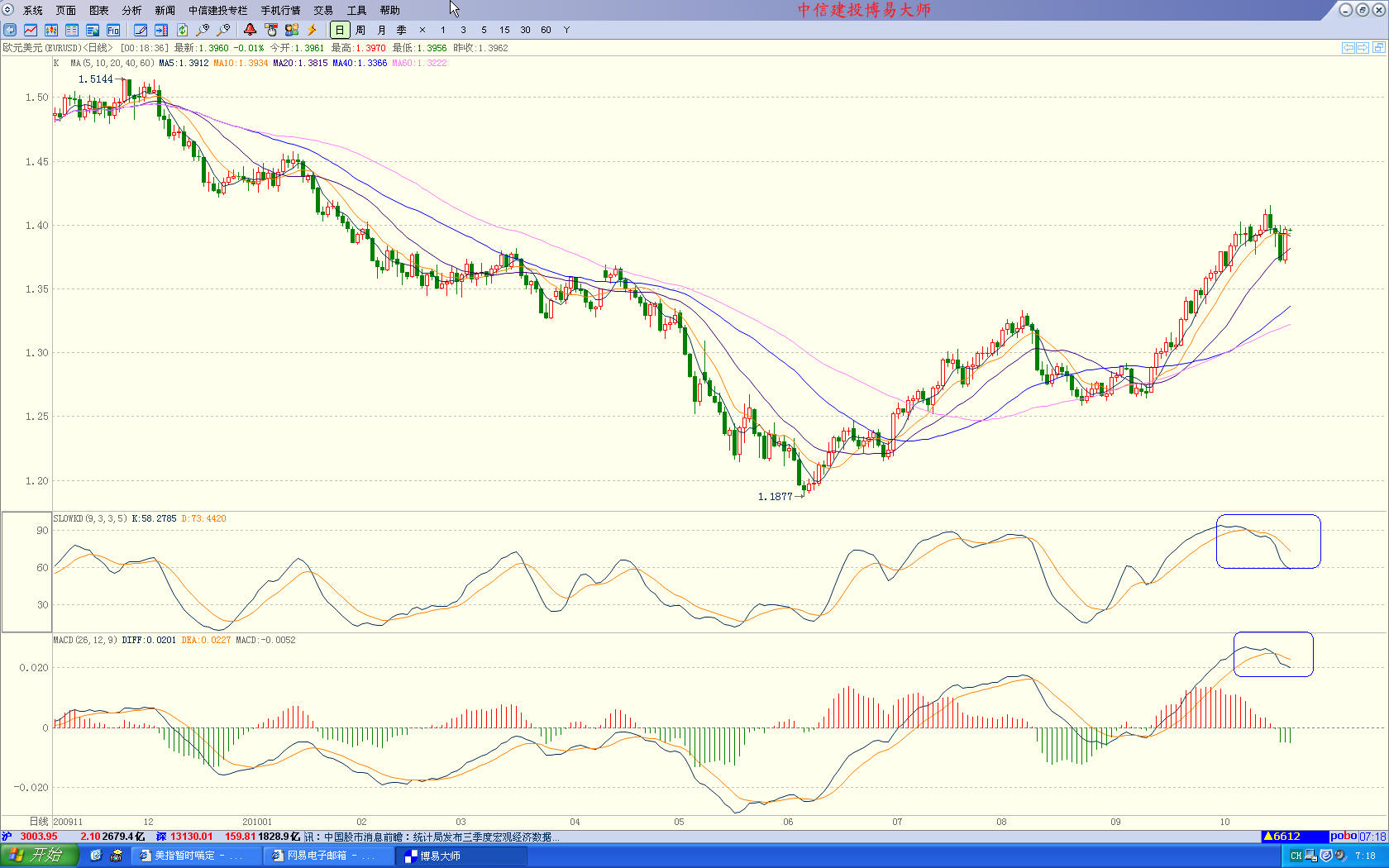Click the news globe window icon

93,30
